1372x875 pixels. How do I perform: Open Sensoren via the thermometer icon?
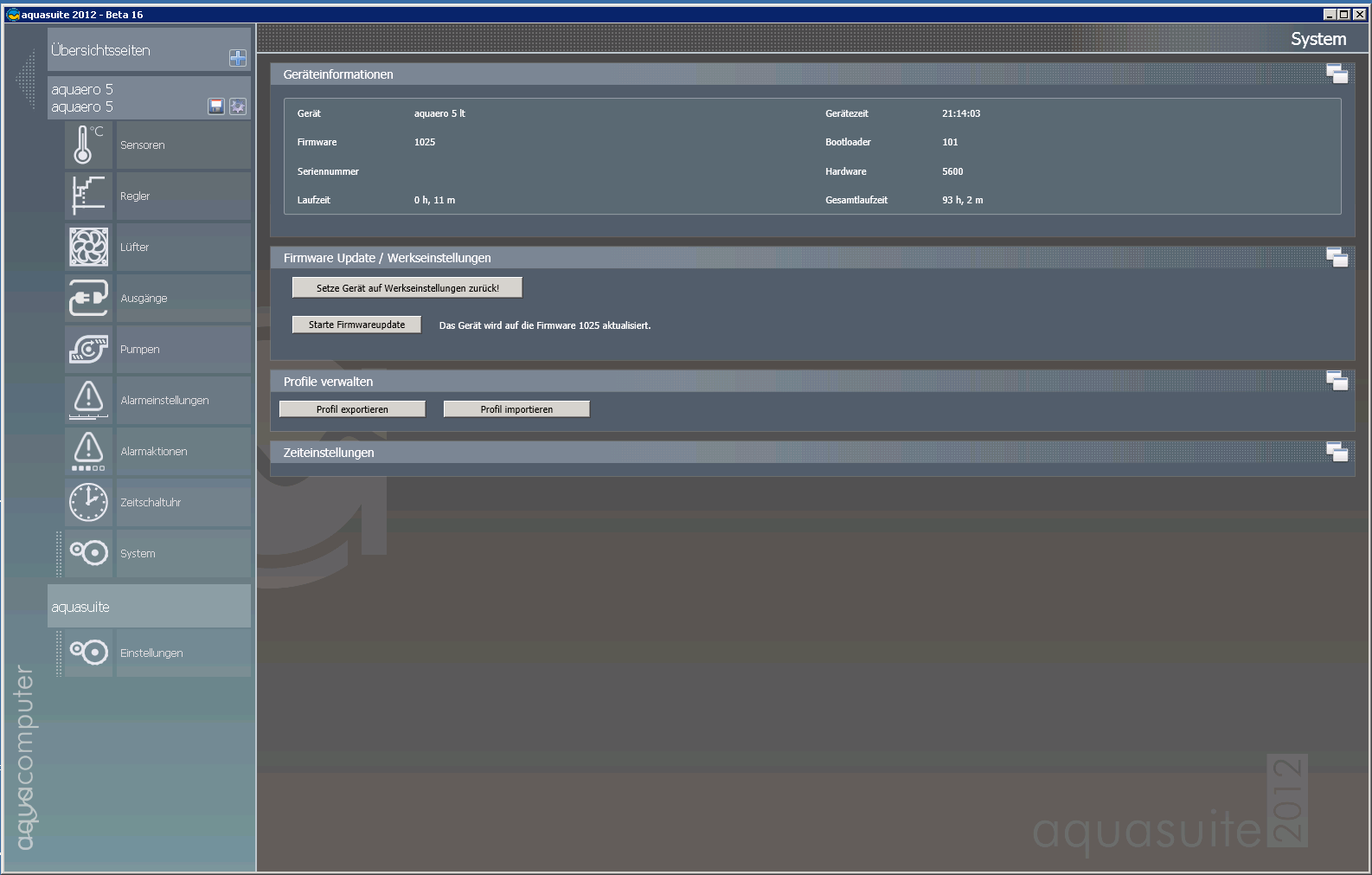89,145
